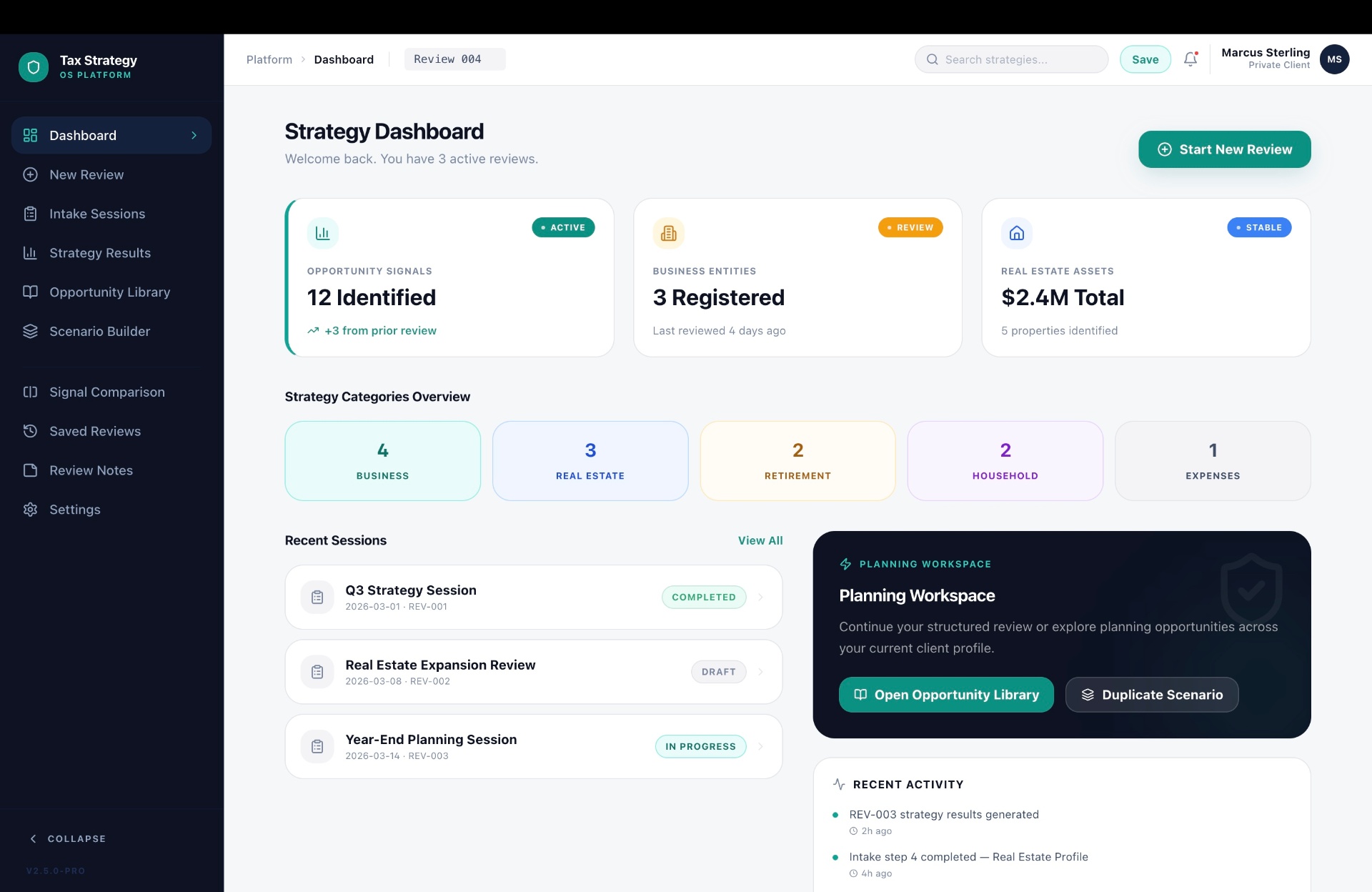The width and height of the screenshot is (1372, 892).
Task: Click the Duplicate Scenario button
Action: [x=1152, y=695]
